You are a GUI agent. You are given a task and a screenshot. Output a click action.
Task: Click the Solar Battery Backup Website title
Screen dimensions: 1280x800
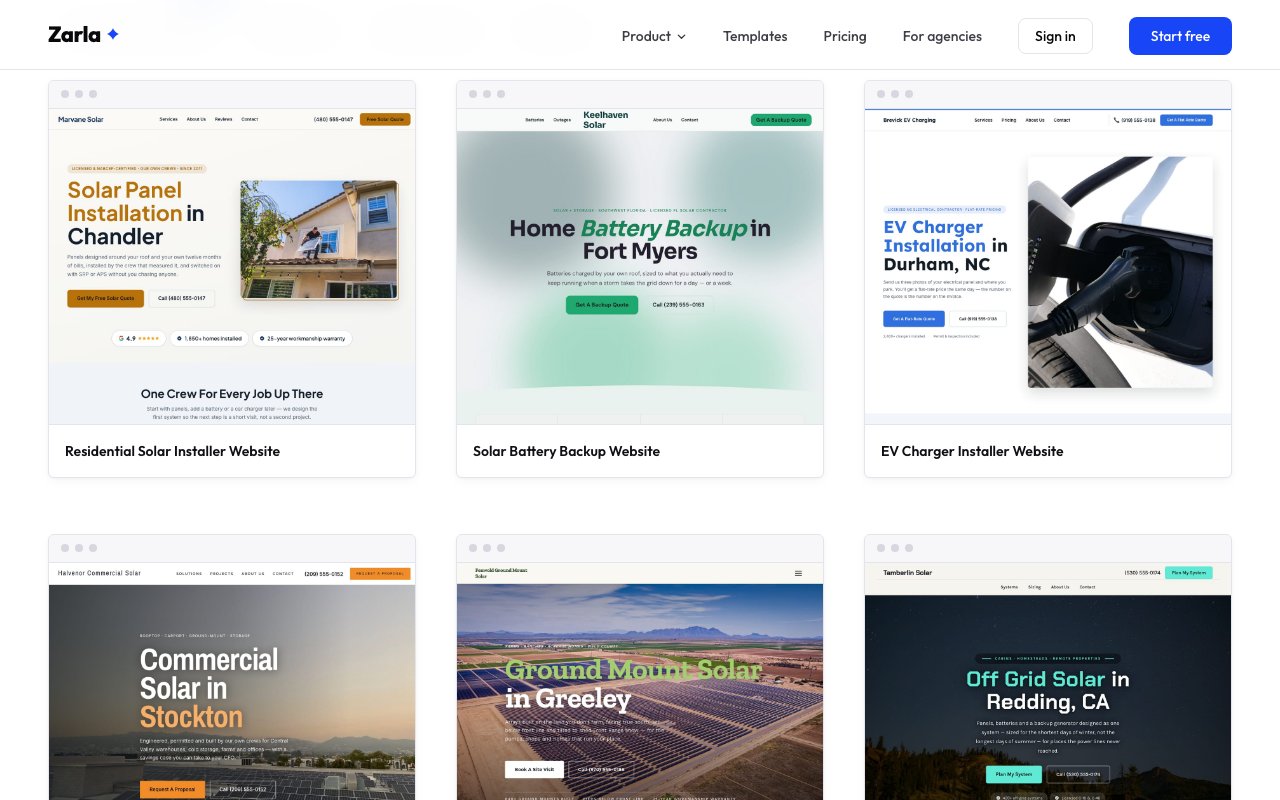566,451
